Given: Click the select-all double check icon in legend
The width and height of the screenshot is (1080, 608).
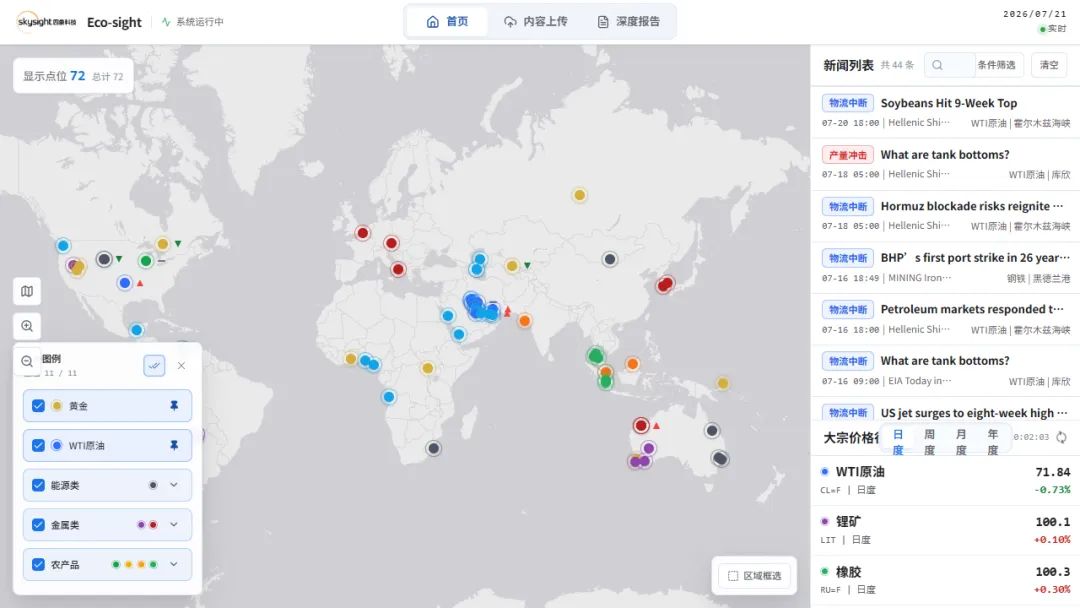Looking at the screenshot, I should tap(154, 366).
